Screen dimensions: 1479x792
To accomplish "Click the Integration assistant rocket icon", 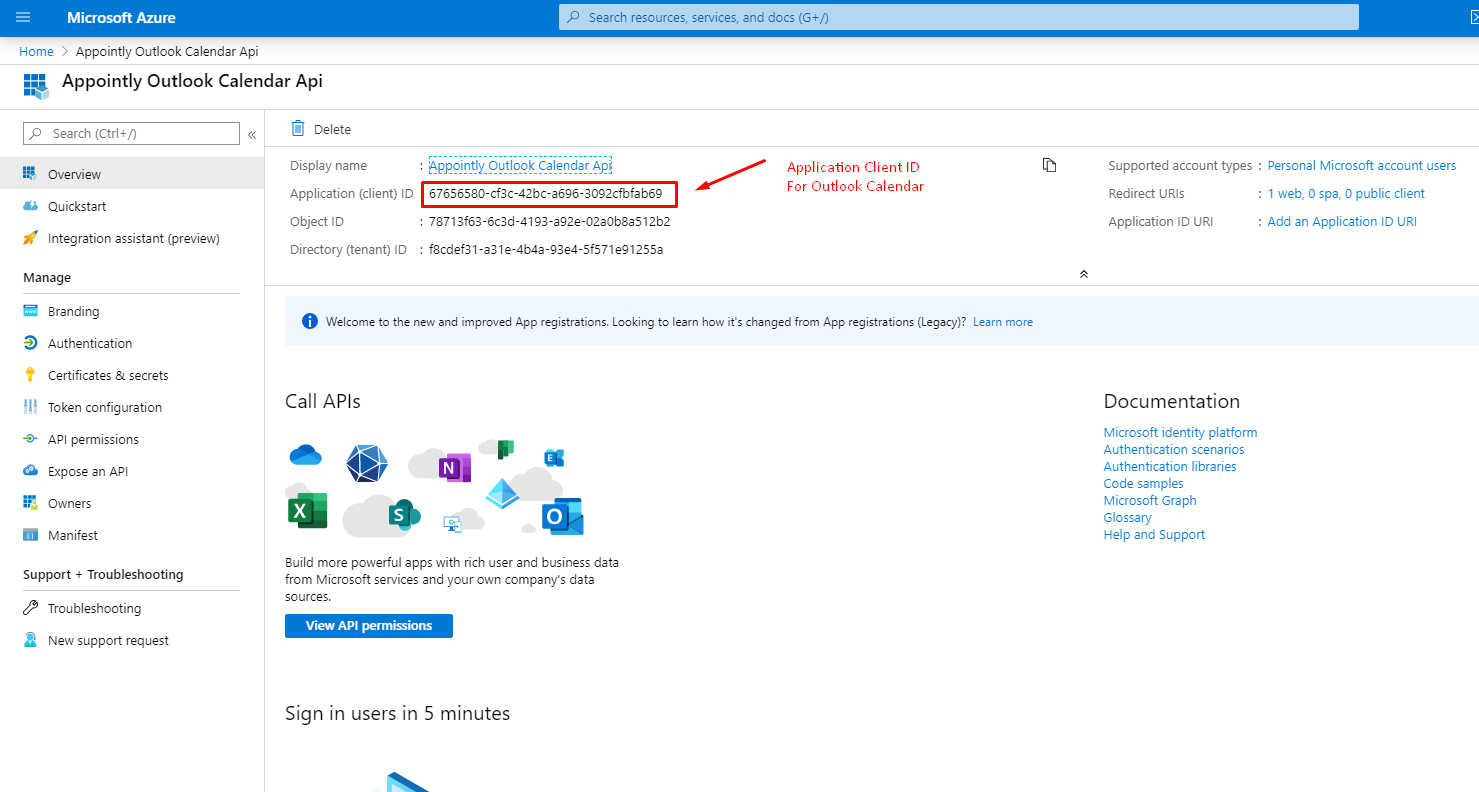I will (x=30, y=238).
